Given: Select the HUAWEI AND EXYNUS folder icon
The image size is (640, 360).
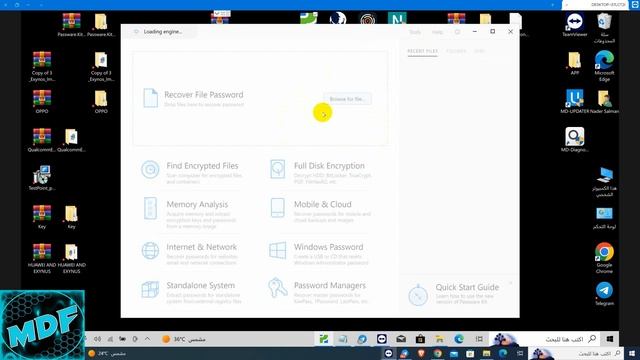Looking at the screenshot, I should point(71,258).
